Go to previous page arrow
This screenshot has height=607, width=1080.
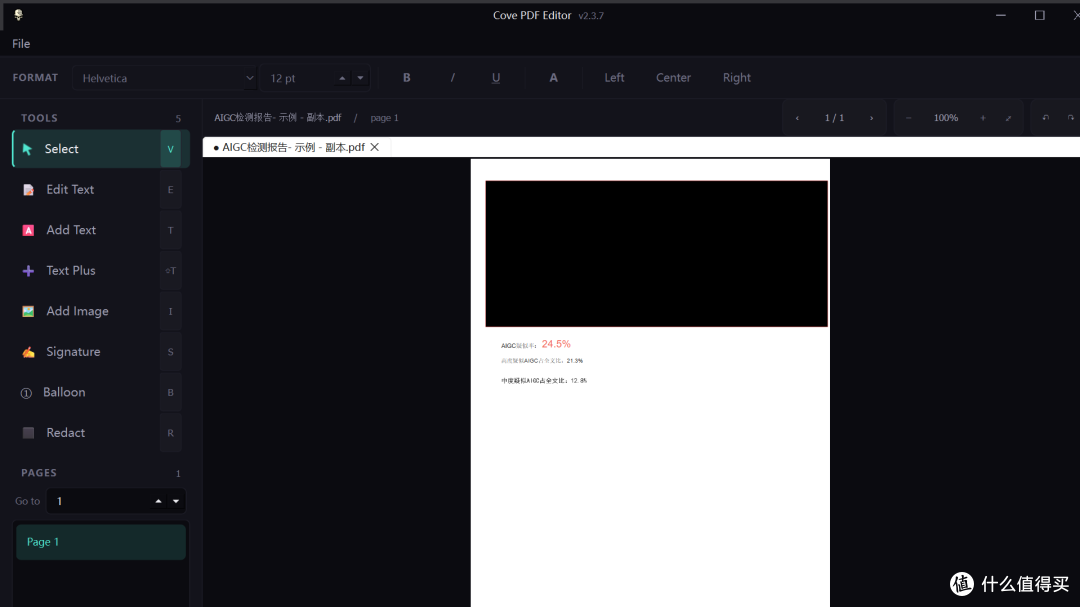797,118
